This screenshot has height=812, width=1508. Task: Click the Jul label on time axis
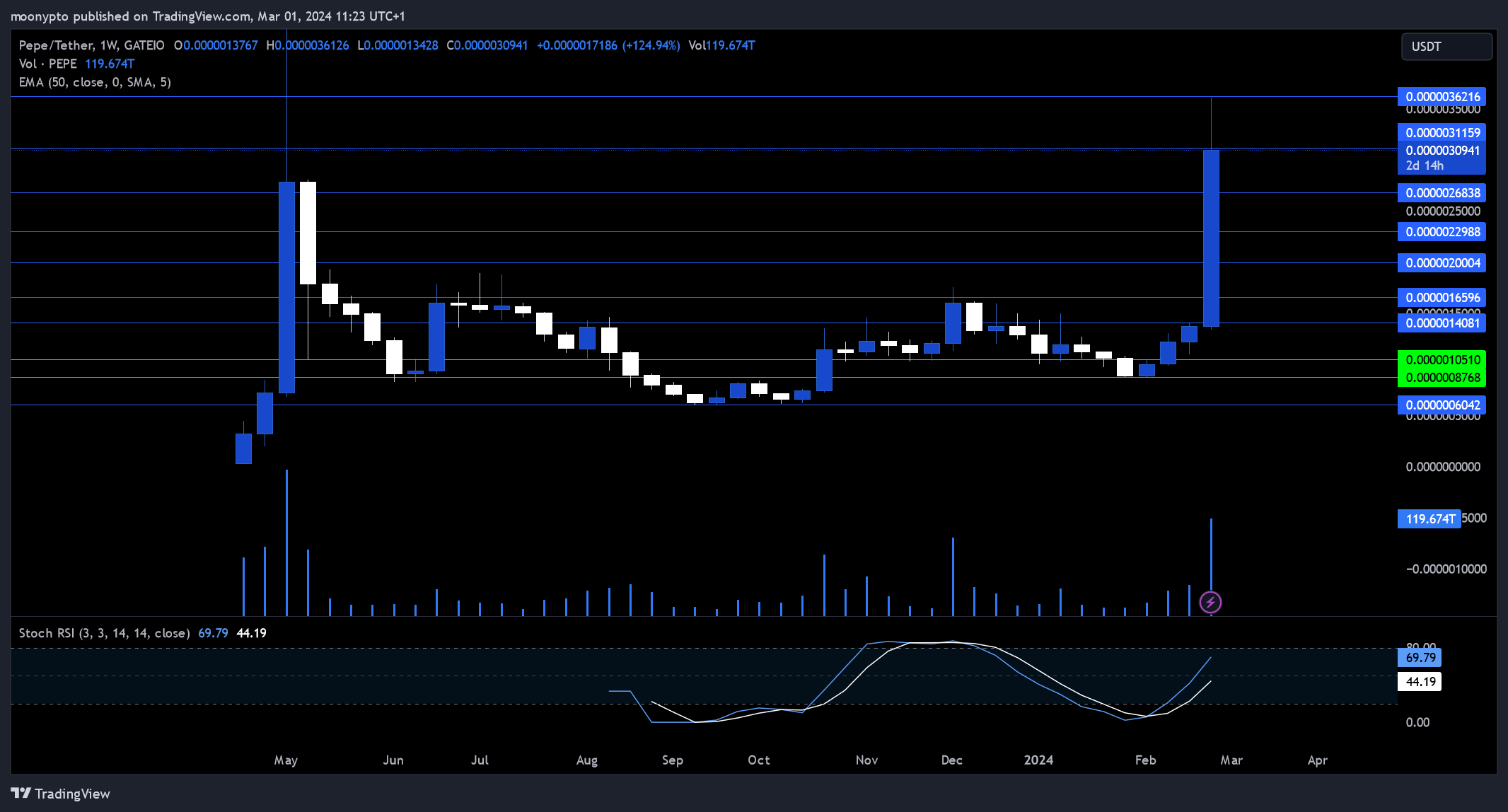tap(480, 760)
